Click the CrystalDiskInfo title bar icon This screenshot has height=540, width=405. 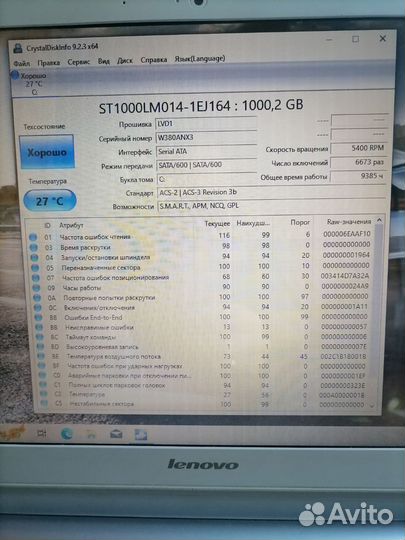tap(18, 49)
